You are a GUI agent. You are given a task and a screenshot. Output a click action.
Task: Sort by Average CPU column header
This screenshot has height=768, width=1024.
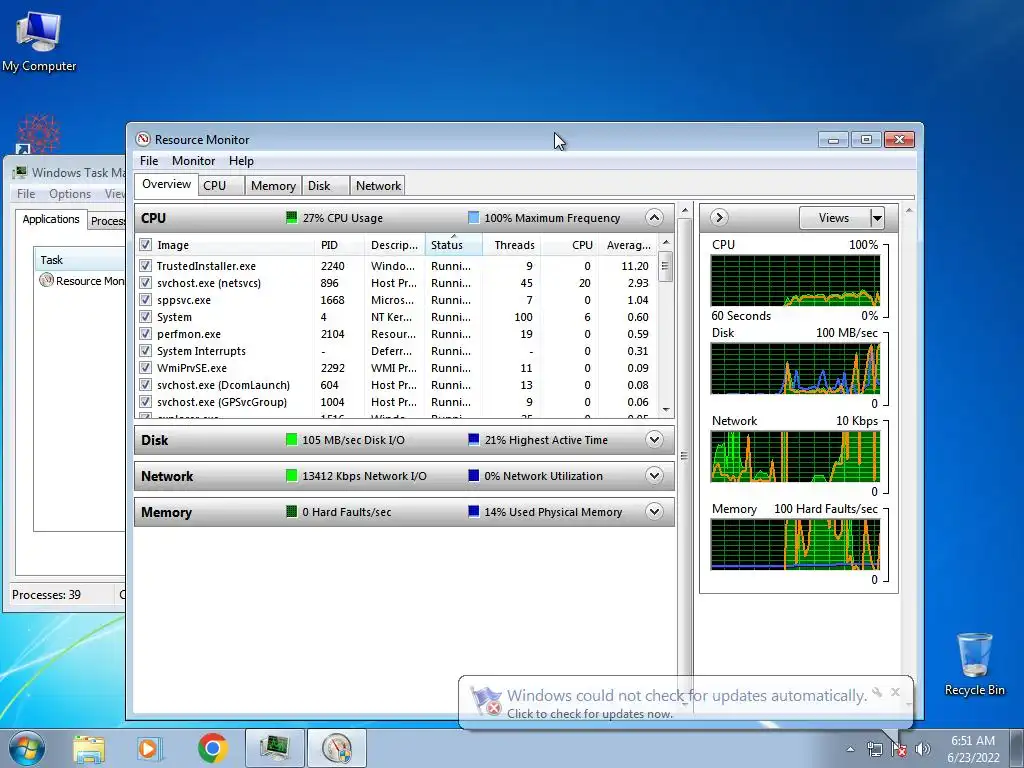click(628, 245)
